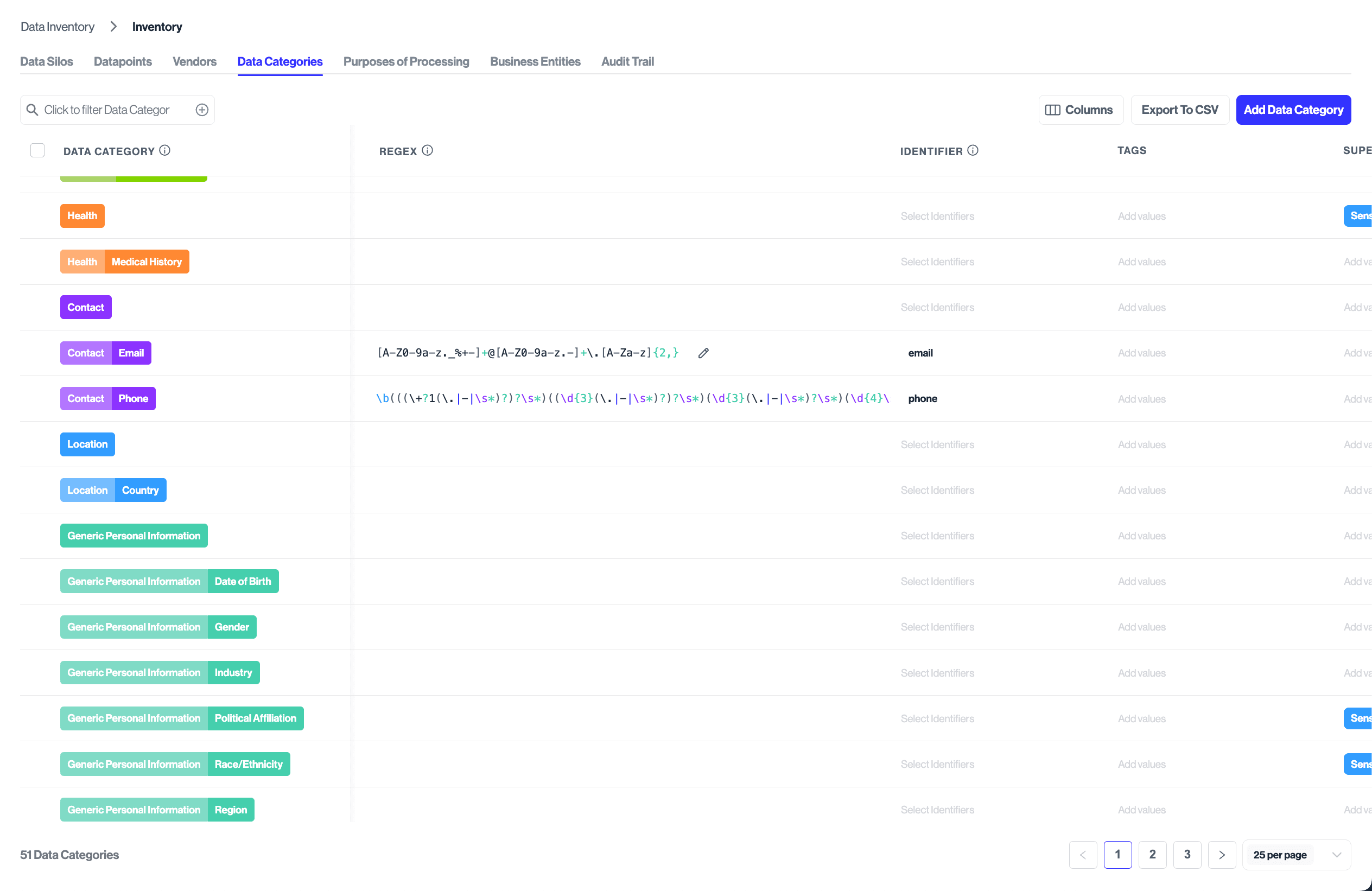Click Add Data Category button
This screenshot has width=1372, height=891.
pyautogui.click(x=1293, y=110)
